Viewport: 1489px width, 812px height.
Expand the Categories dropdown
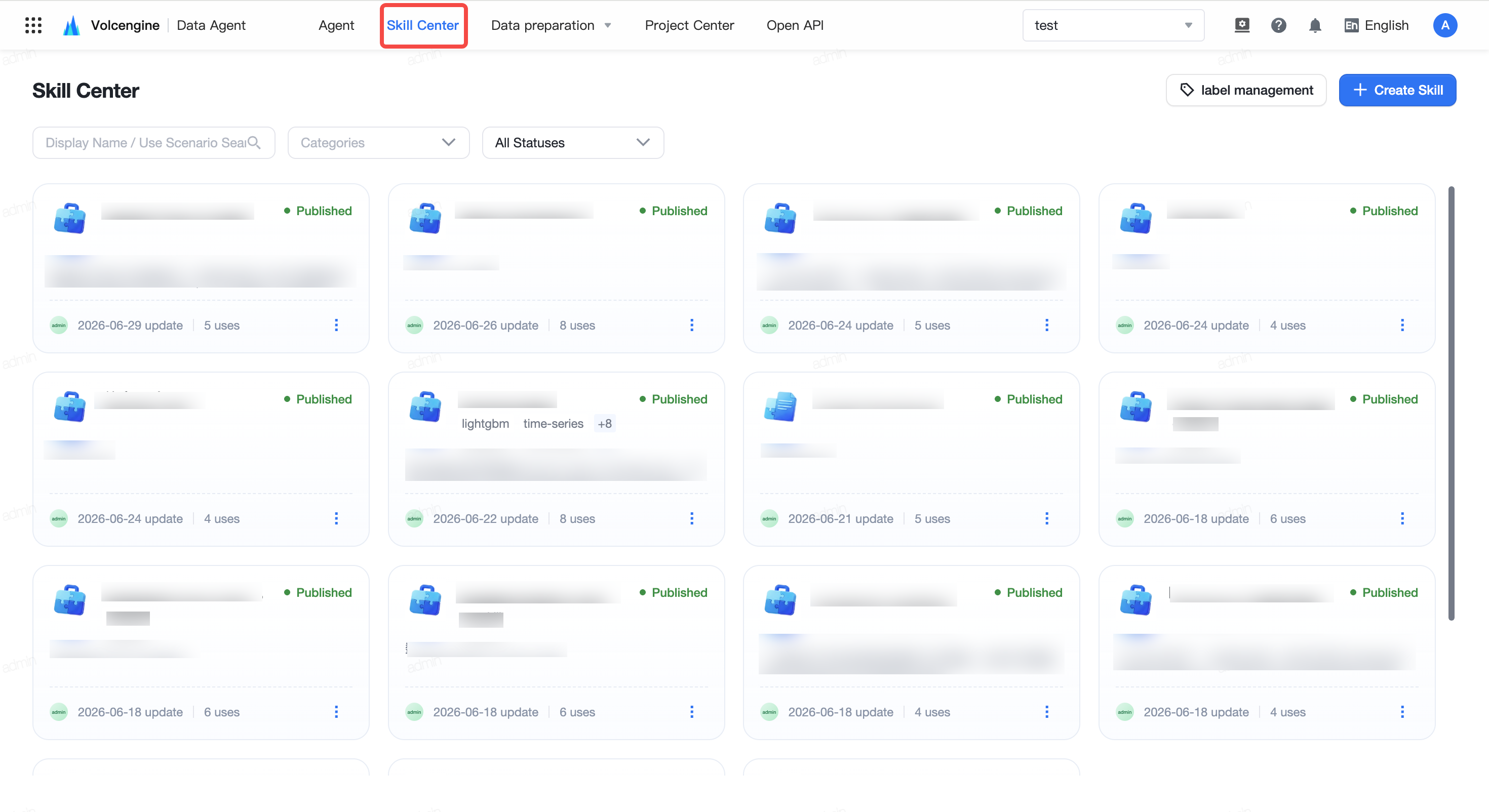point(379,143)
